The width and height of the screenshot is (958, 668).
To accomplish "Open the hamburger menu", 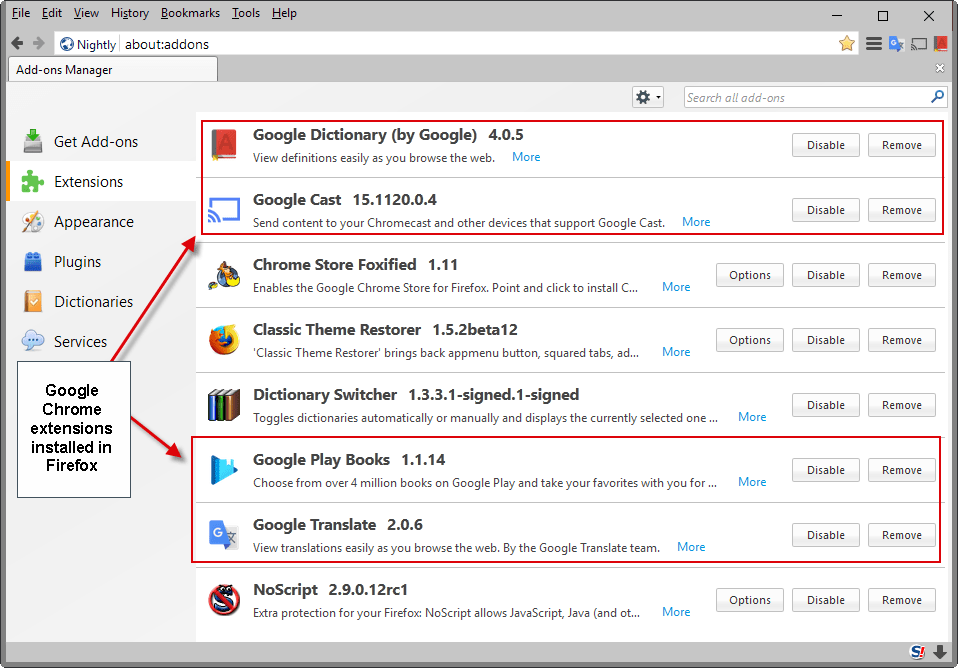I will [873, 44].
